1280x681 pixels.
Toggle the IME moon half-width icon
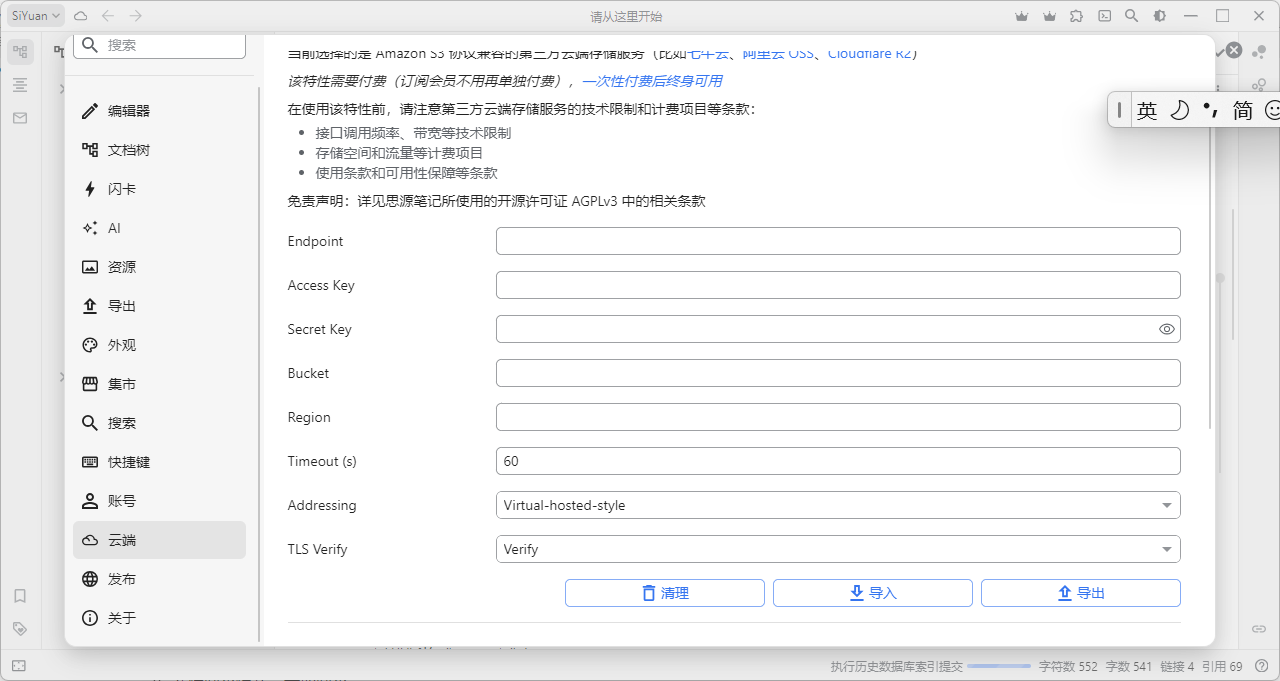click(x=1179, y=110)
